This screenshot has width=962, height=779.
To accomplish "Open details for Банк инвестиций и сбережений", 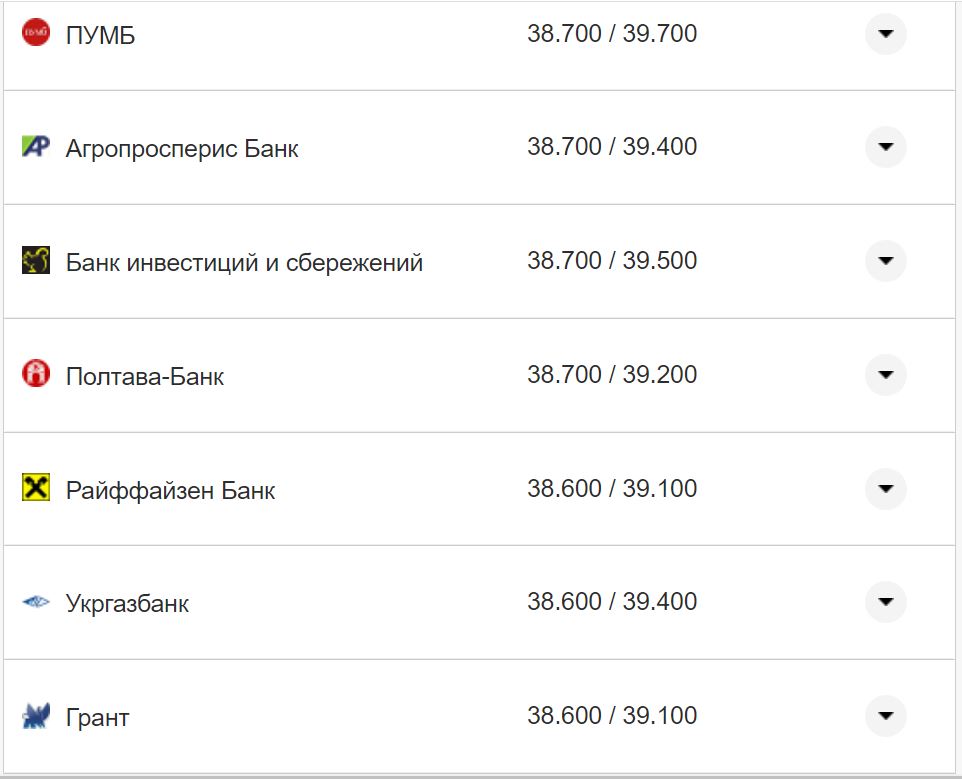I will 885,261.
